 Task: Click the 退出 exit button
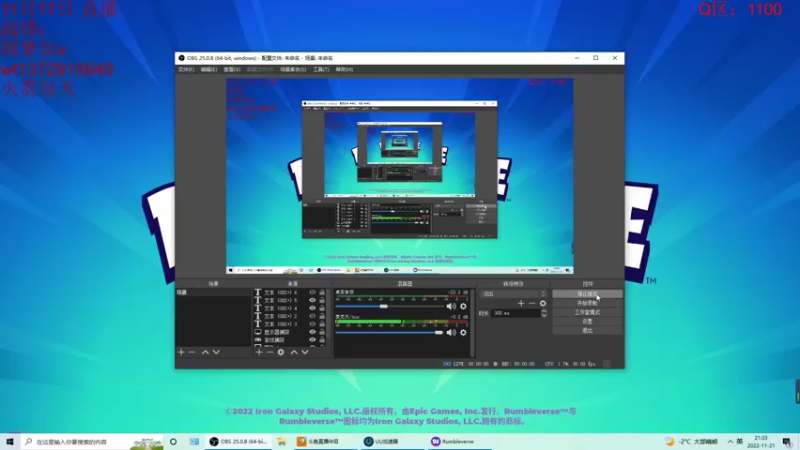tap(587, 331)
